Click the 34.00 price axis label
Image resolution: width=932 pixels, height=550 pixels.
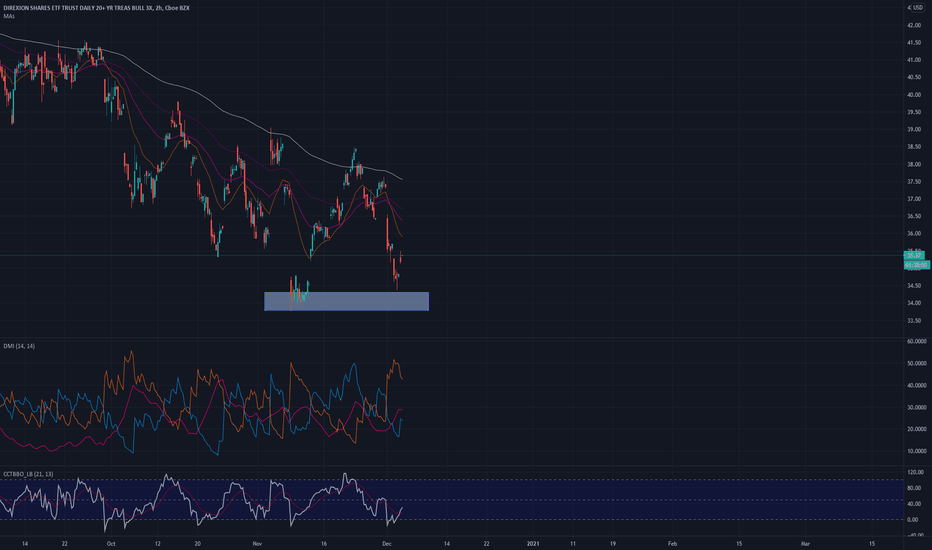(914, 303)
